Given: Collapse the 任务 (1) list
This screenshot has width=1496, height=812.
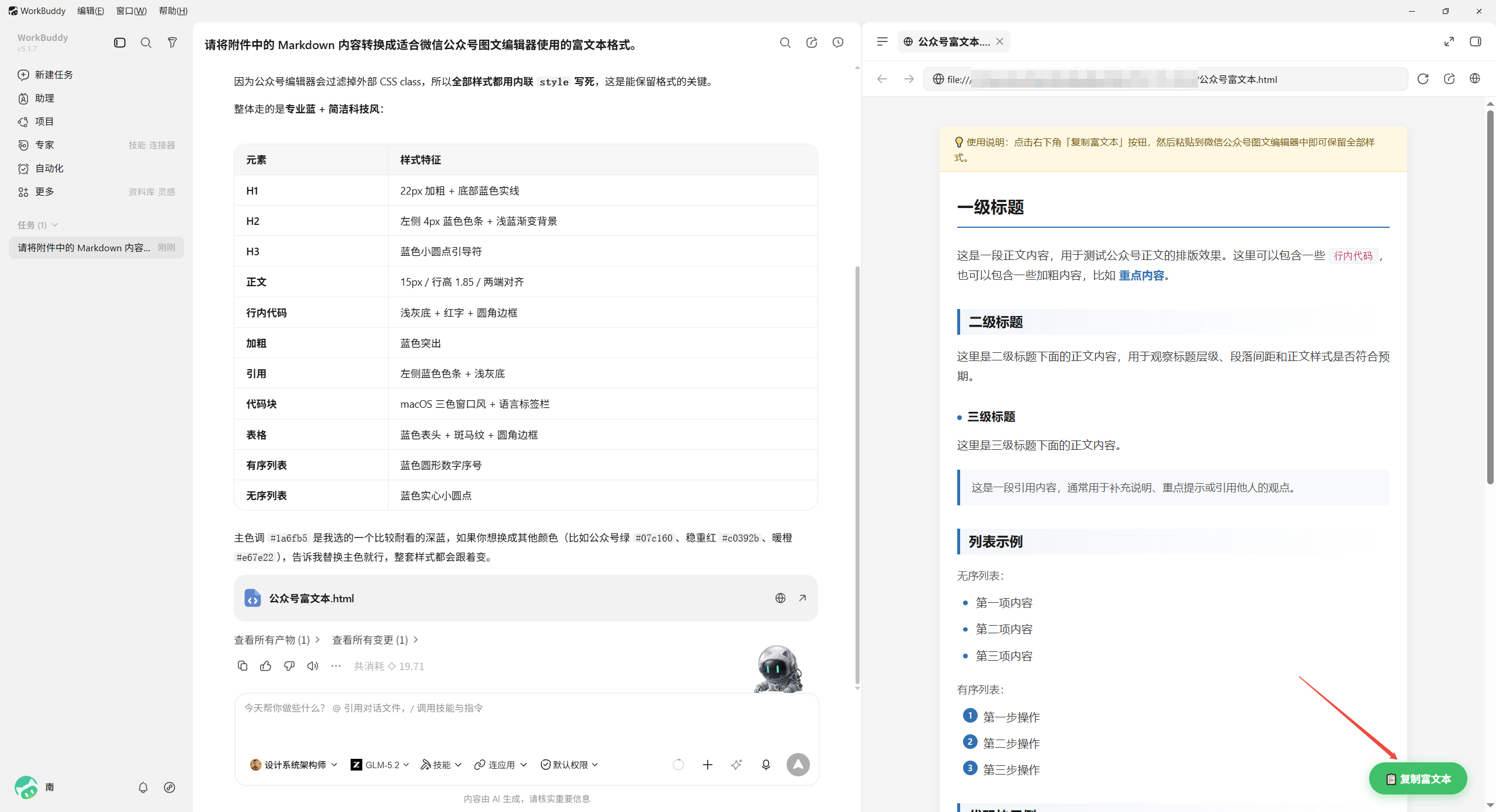Looking at the screenshot, I should pyautogui.click(x=38, y=225).
